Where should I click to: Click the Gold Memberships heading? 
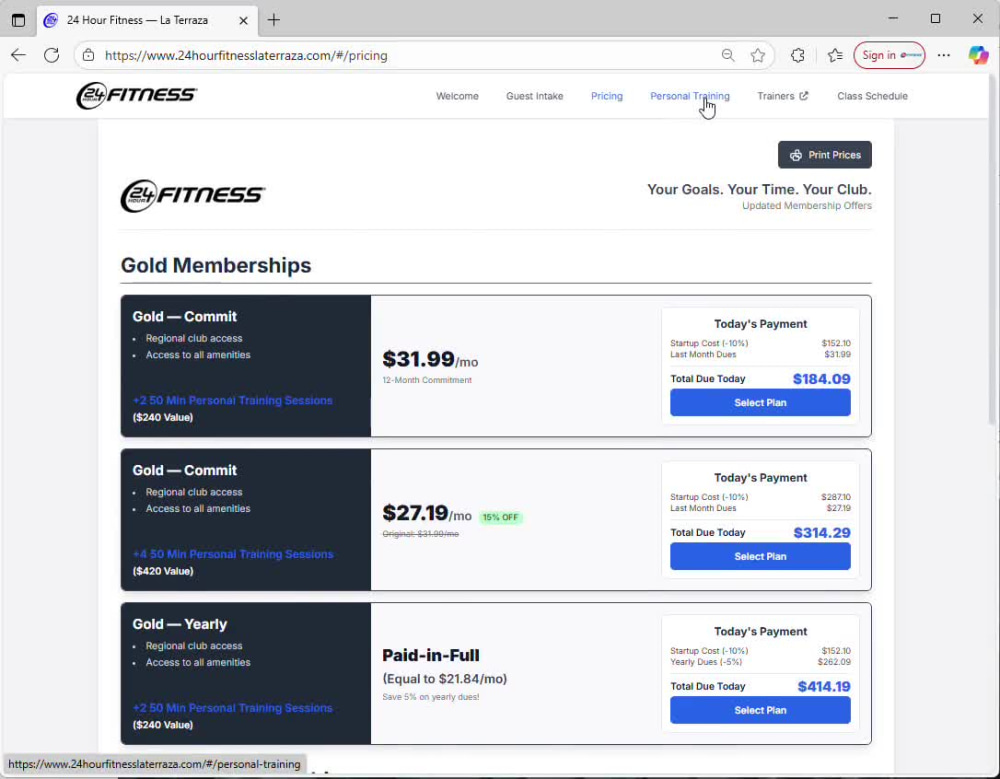pos(216,265)
